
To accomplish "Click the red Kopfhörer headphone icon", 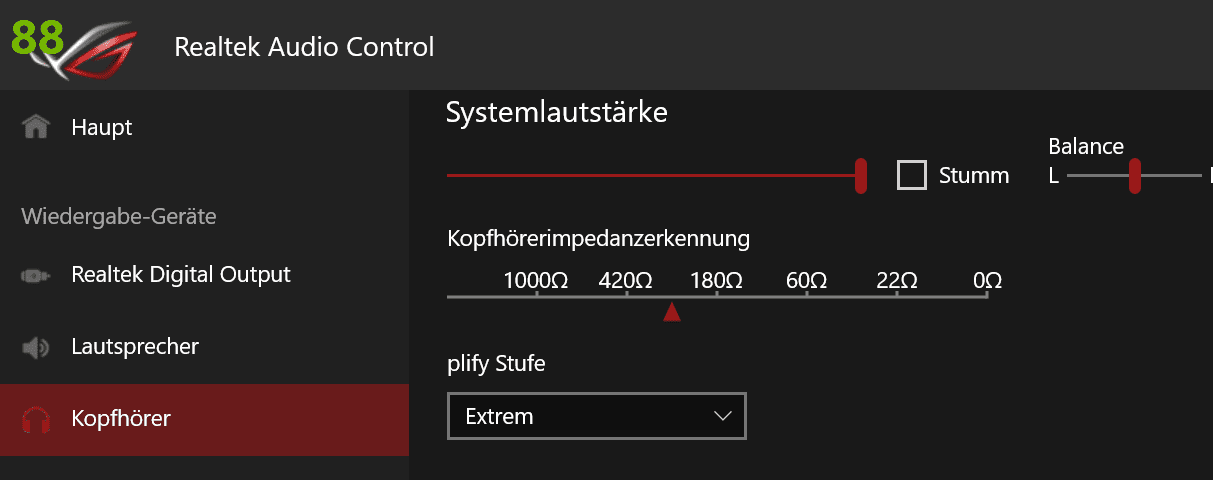I will (x=36, y=418).
